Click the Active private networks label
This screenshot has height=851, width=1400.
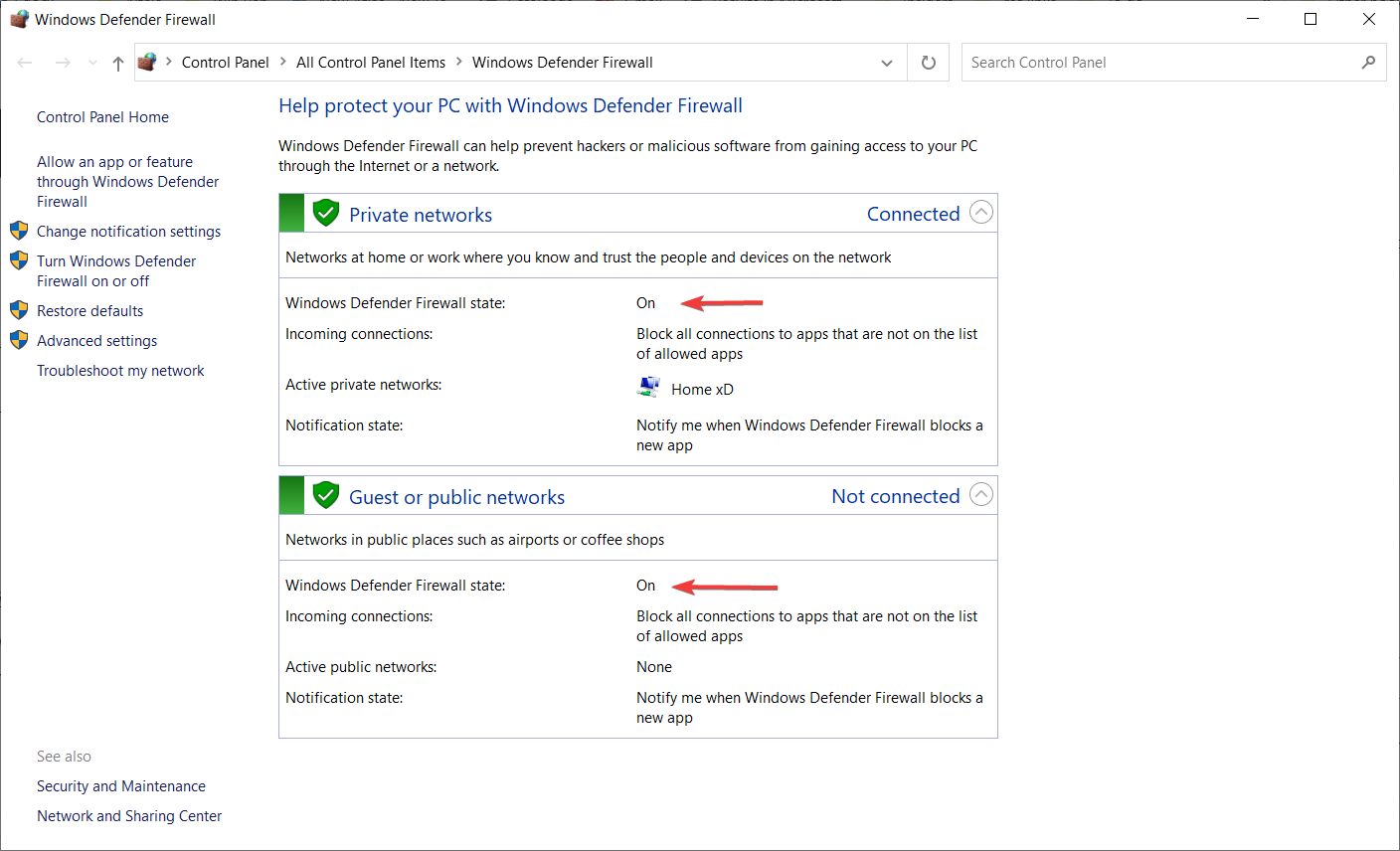pyautogui.click(x=364, y=385)
